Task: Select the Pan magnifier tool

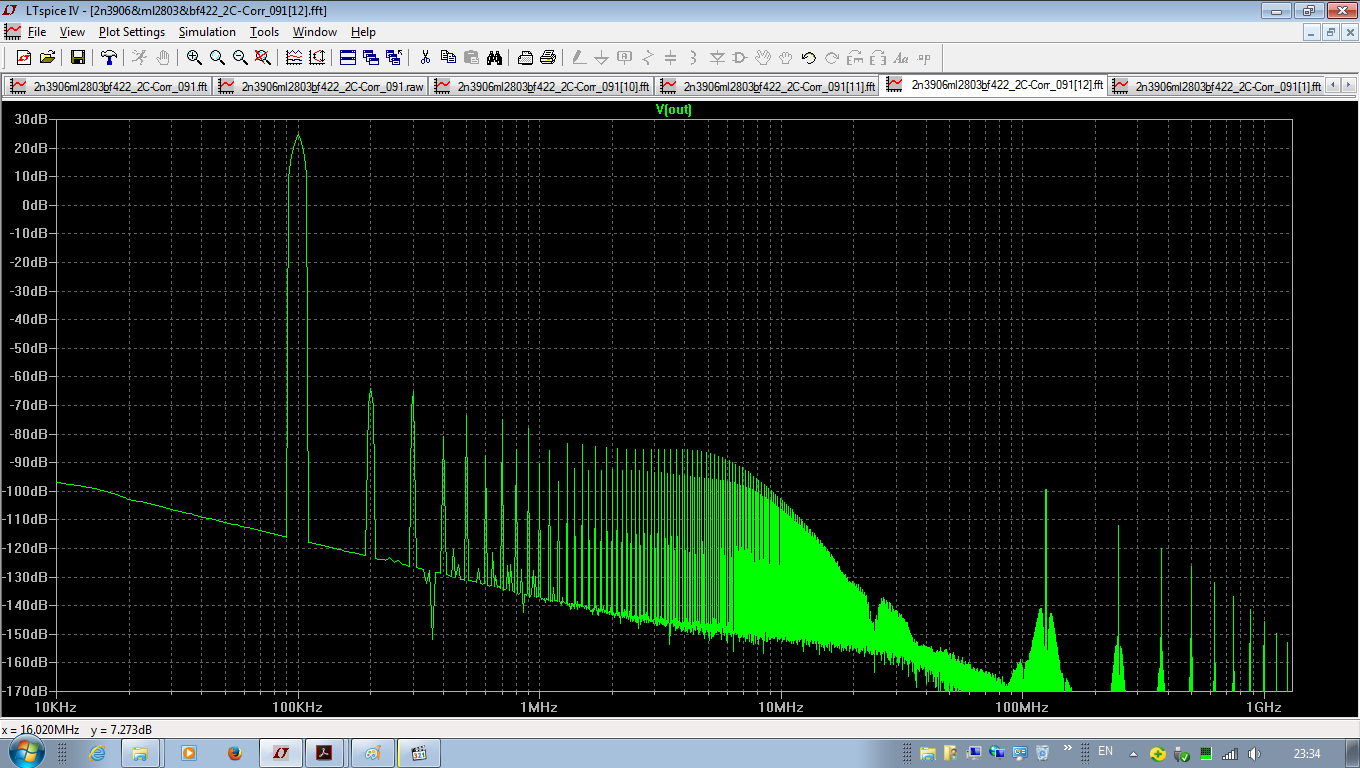Action: 217,58
